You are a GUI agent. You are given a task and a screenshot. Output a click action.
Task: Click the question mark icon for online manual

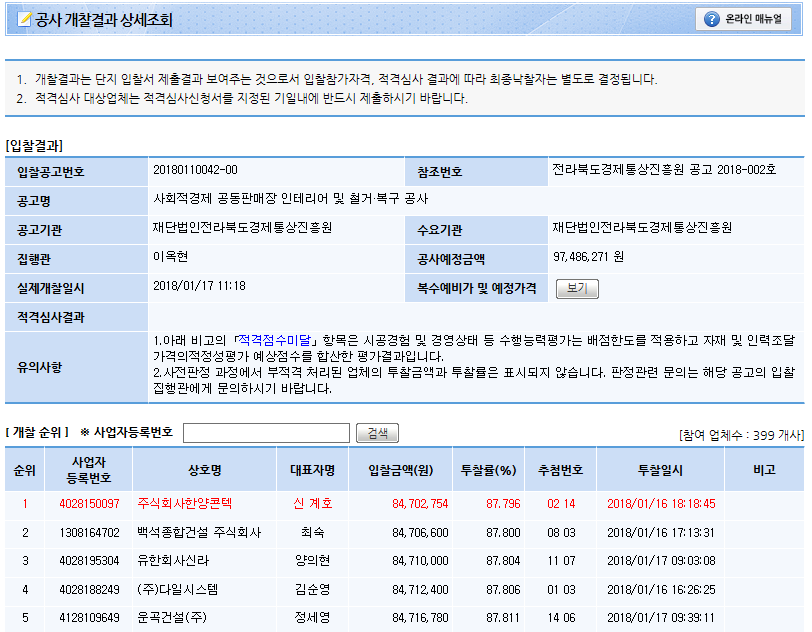point(712,19)
